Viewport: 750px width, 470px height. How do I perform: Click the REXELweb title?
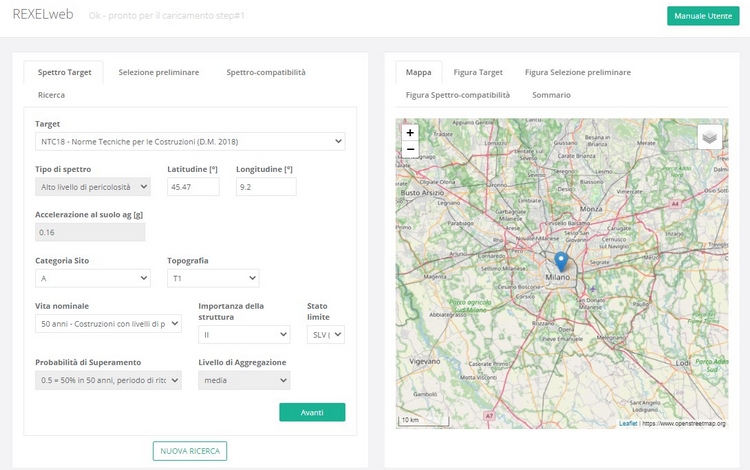coord(43,14)
